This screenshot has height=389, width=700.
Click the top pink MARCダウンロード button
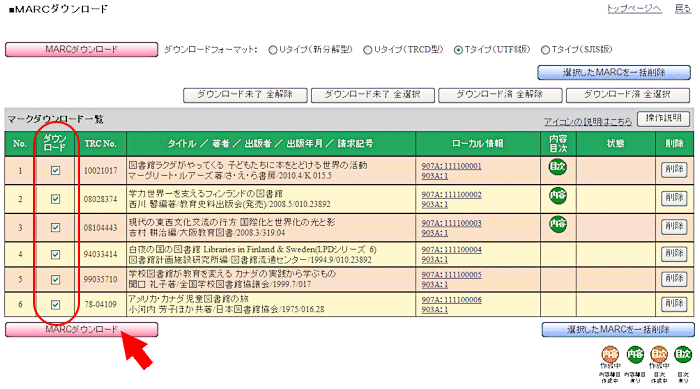tap(81, 49)
